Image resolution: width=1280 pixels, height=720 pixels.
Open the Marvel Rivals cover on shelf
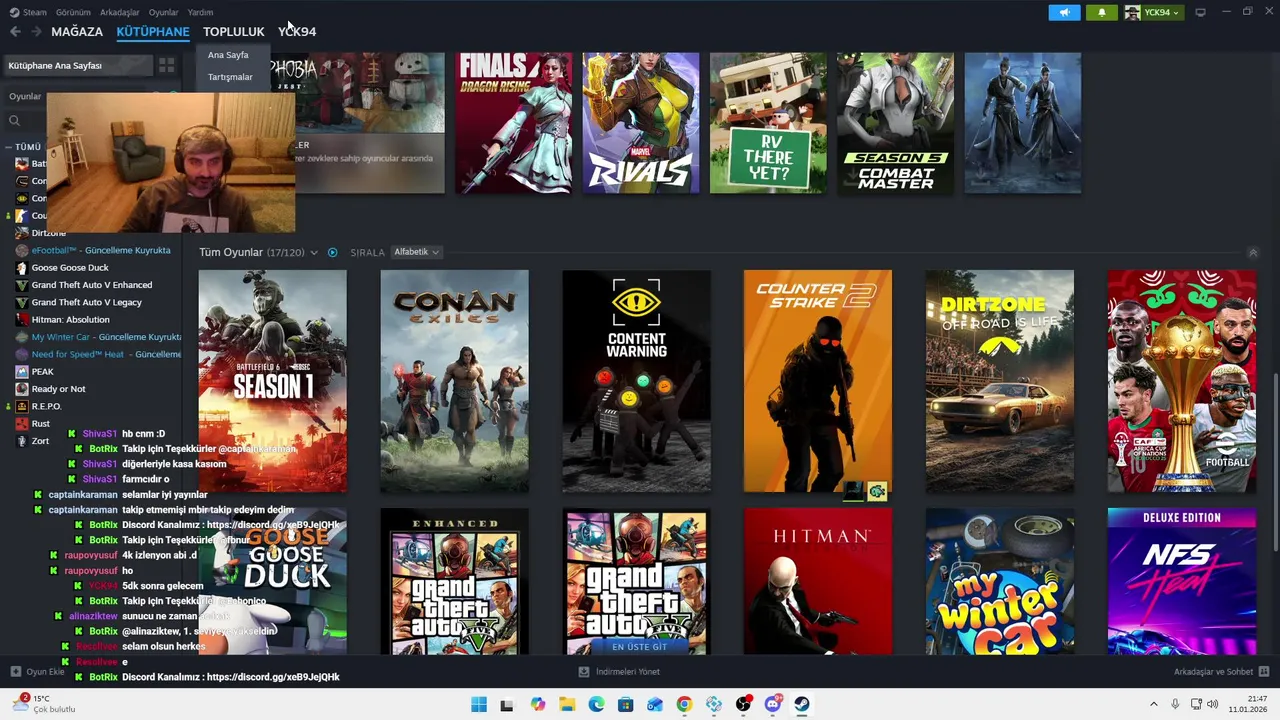click(x=641, y=123)
